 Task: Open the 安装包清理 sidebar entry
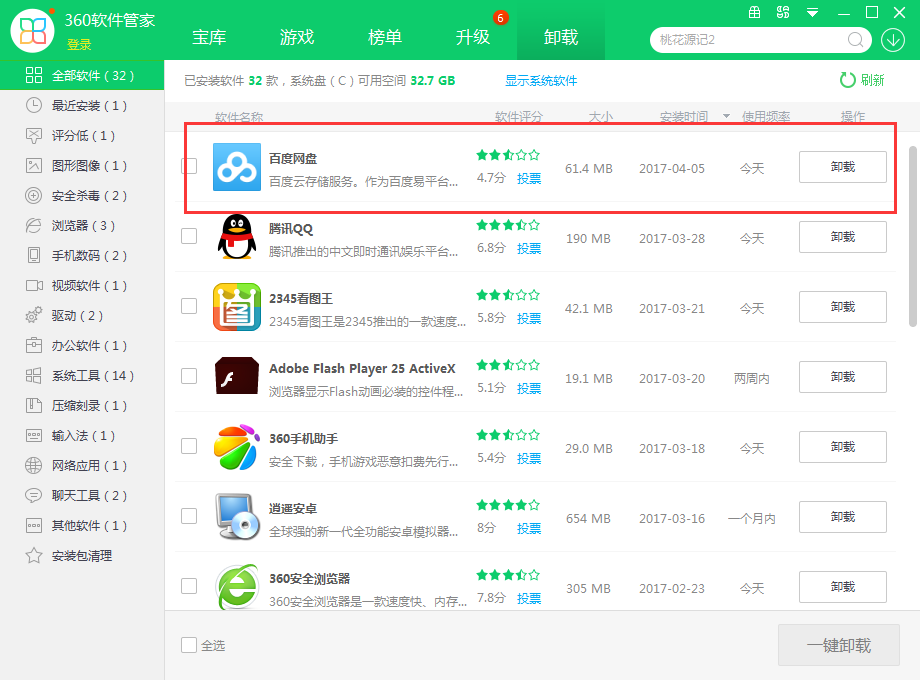point(62,555)
